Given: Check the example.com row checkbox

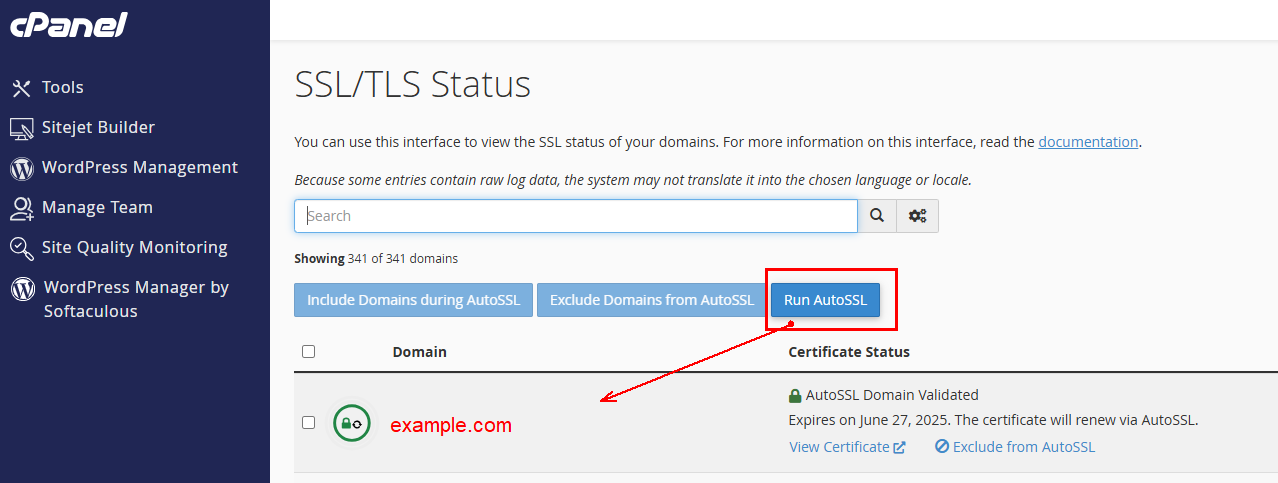Looking at the screenshot, I should tap(309, 423).
